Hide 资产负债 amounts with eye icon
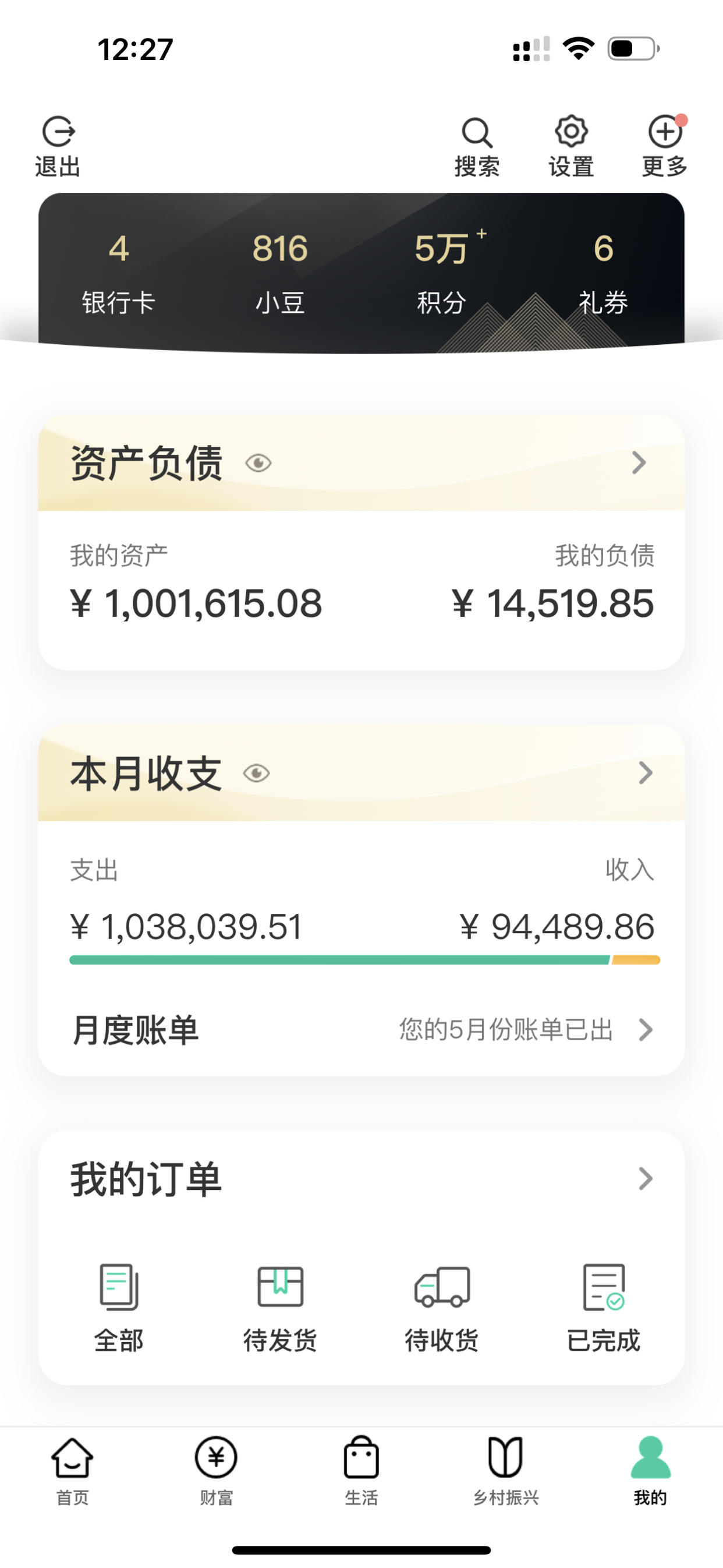The image size is (723, 1568). click(x=258, y=463)
